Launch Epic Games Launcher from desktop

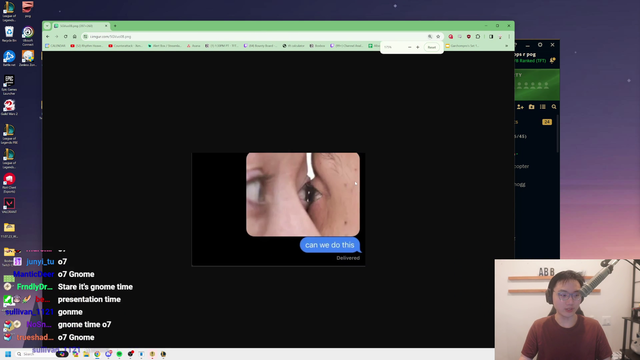click(9, 85)
